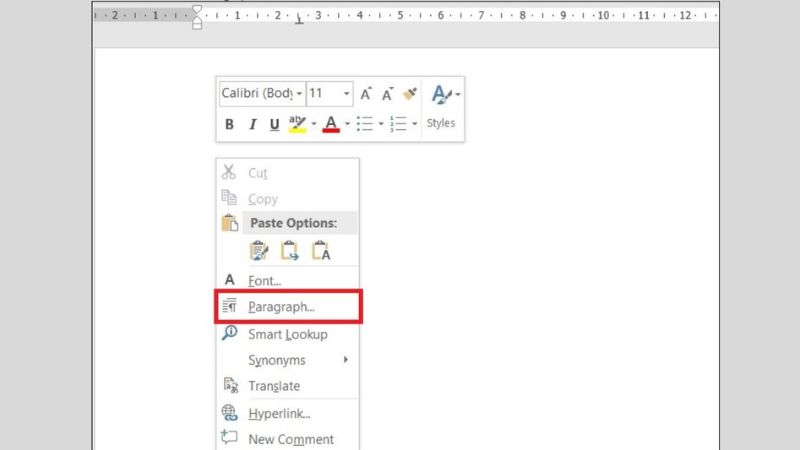The height and width of the screenshot is (450, 800).
Task: Expand numbering style dropdown
Action: 415,123
